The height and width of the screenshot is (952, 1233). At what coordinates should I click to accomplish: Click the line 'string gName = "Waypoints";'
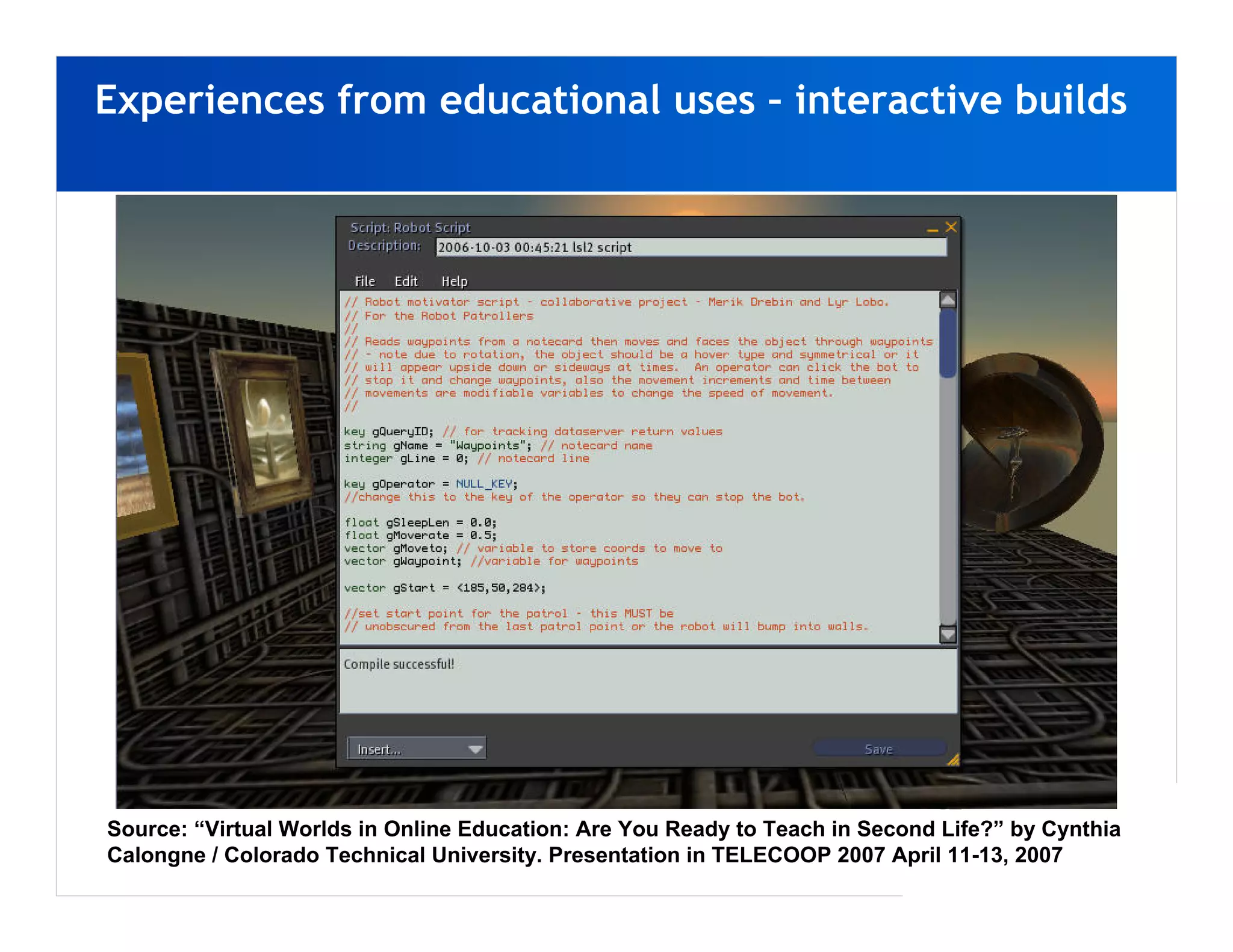[438, 445]
